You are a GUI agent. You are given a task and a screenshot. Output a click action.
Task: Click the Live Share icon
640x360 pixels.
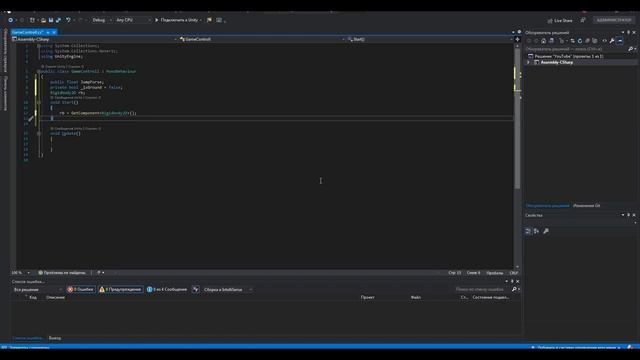(550, 20)
